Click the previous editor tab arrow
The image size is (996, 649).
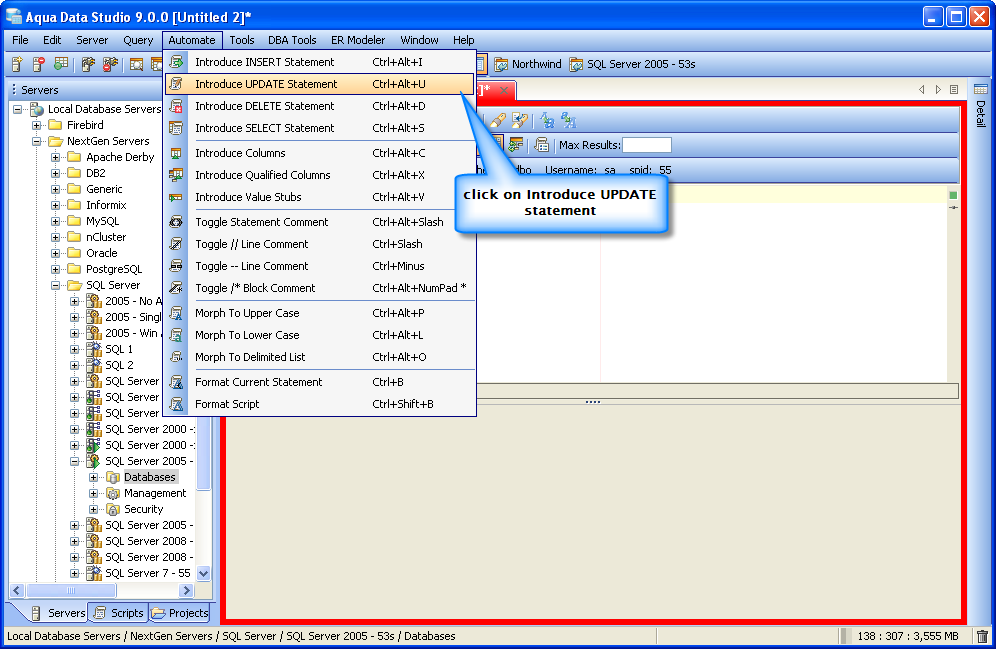pyautogui.click(x=922, y=90)
